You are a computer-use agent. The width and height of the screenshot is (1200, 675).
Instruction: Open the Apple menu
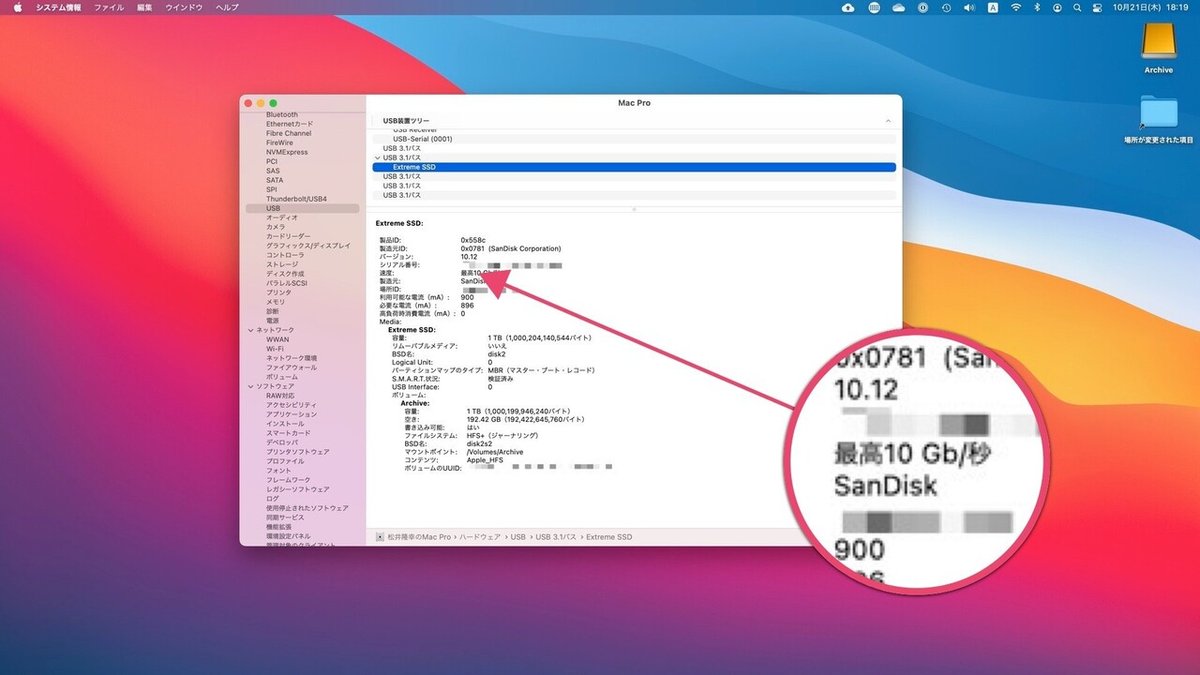coord(17,7)
